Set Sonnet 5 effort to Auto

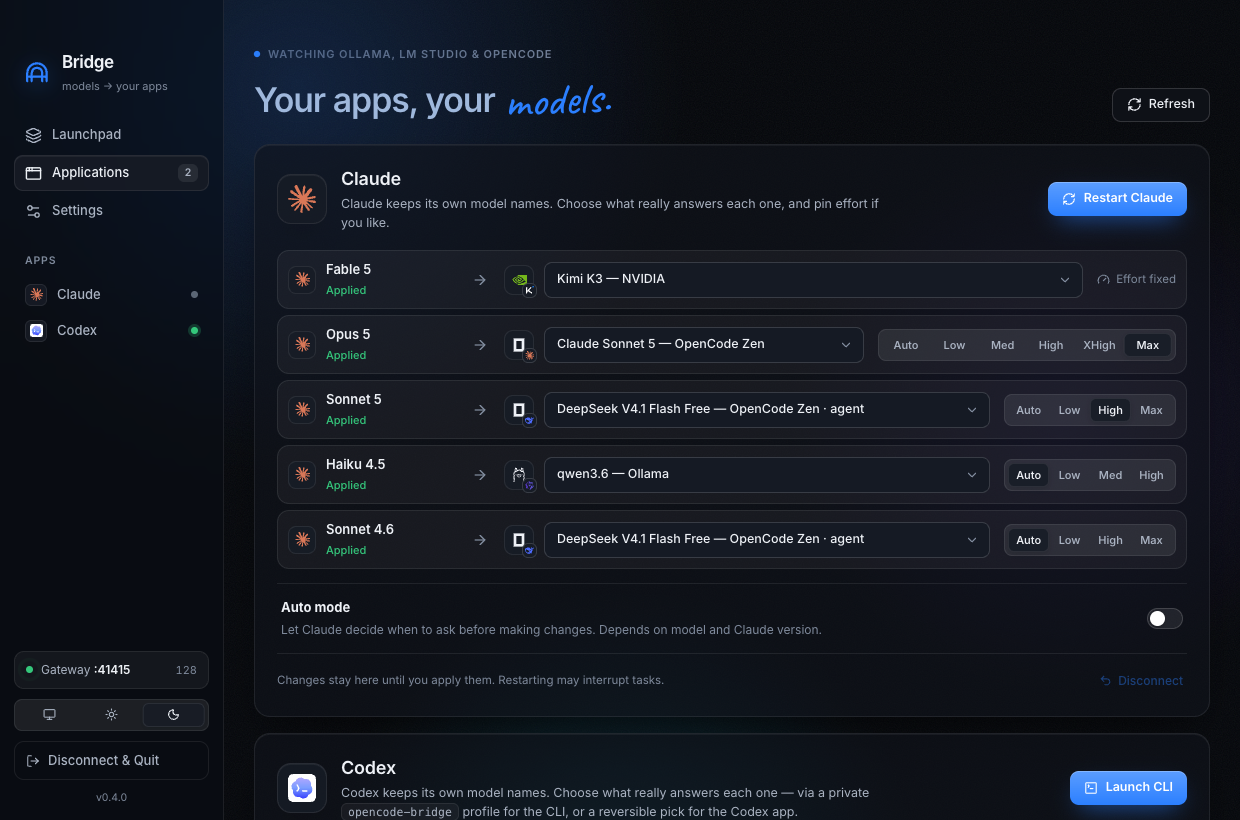tap(1028, 410)
